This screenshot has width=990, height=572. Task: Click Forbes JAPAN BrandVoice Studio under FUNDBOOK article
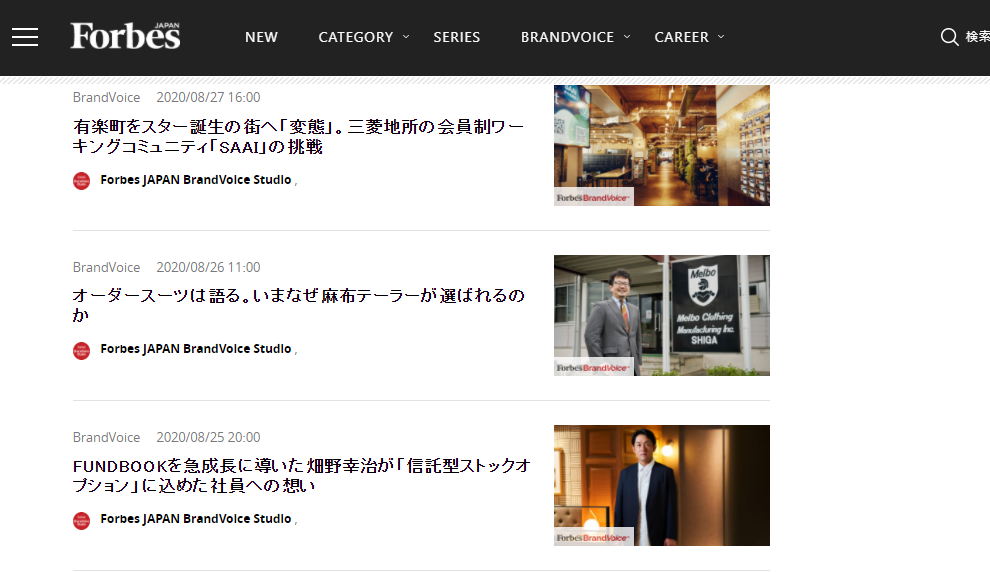(x=196, y=519)
